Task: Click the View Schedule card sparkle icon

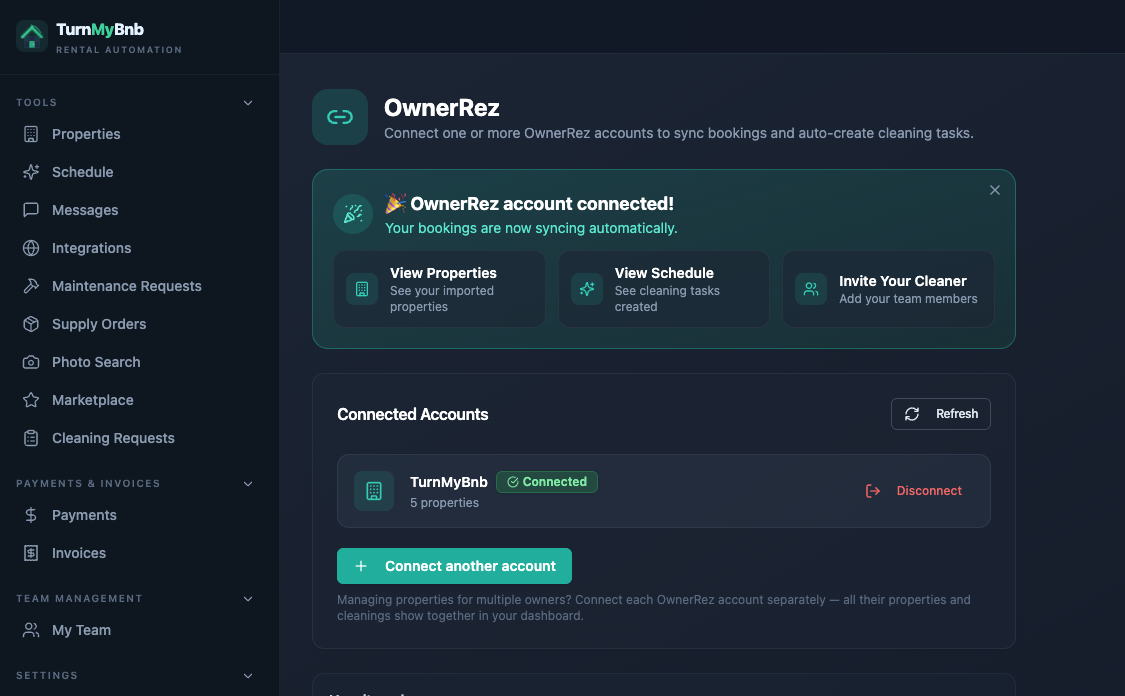Action: click(587, 289)
